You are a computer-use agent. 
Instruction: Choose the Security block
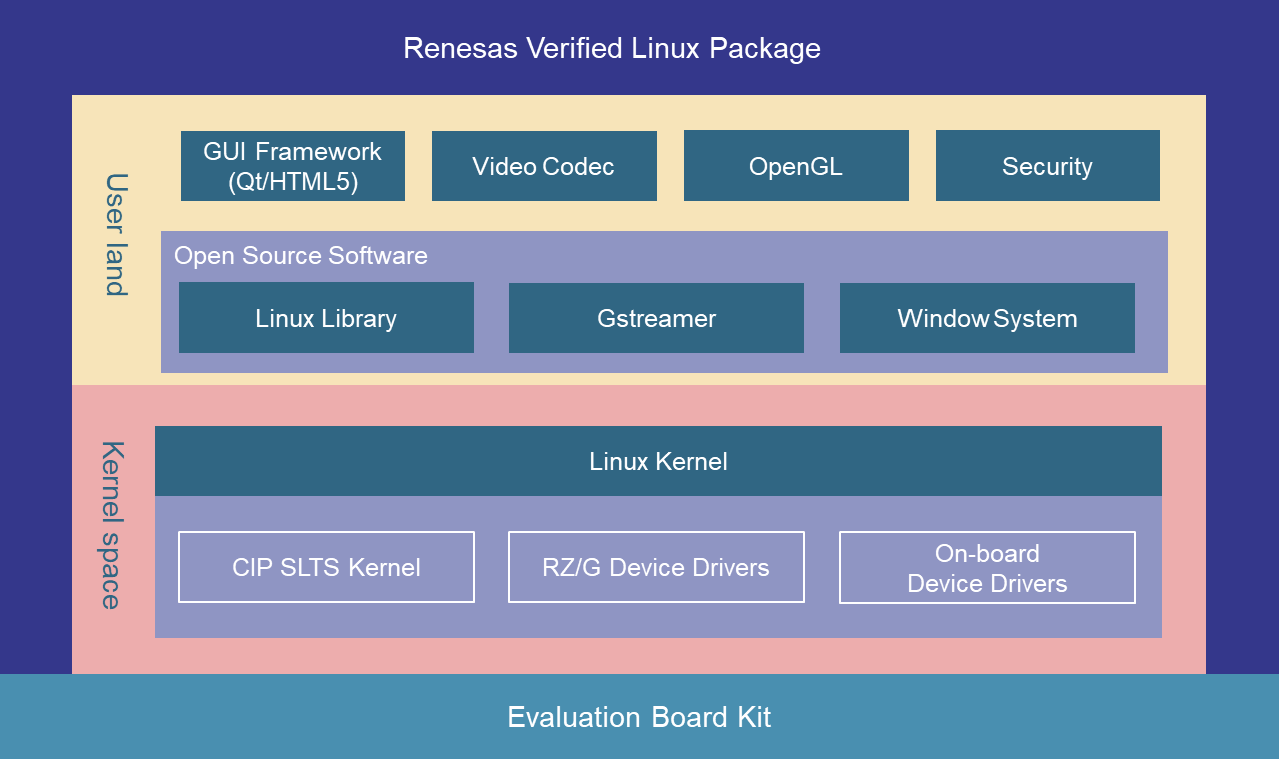[x=1048, y=166]
